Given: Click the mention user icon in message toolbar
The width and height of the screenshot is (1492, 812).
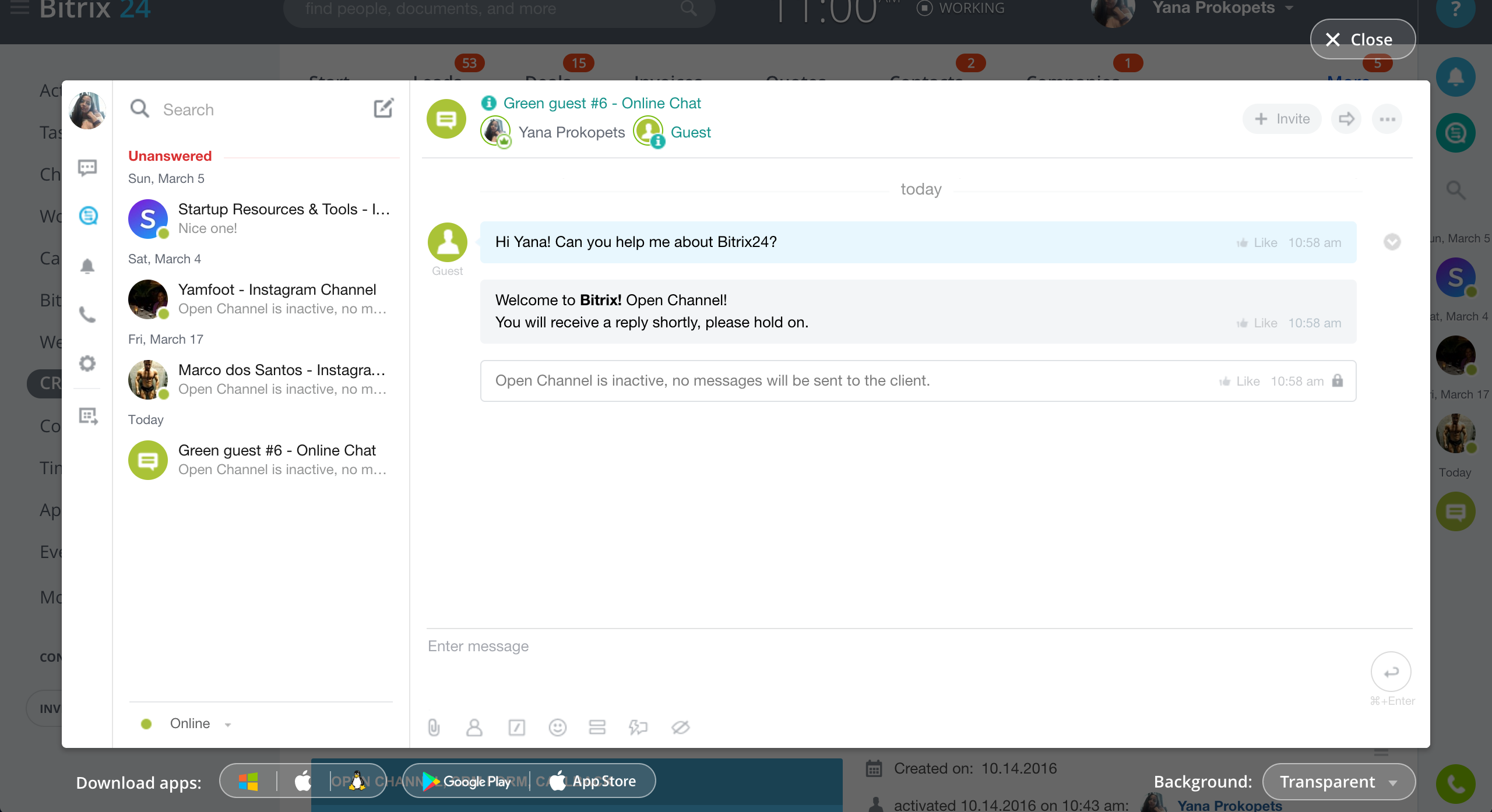Looking at the screenshot, I should click(474, 727).
